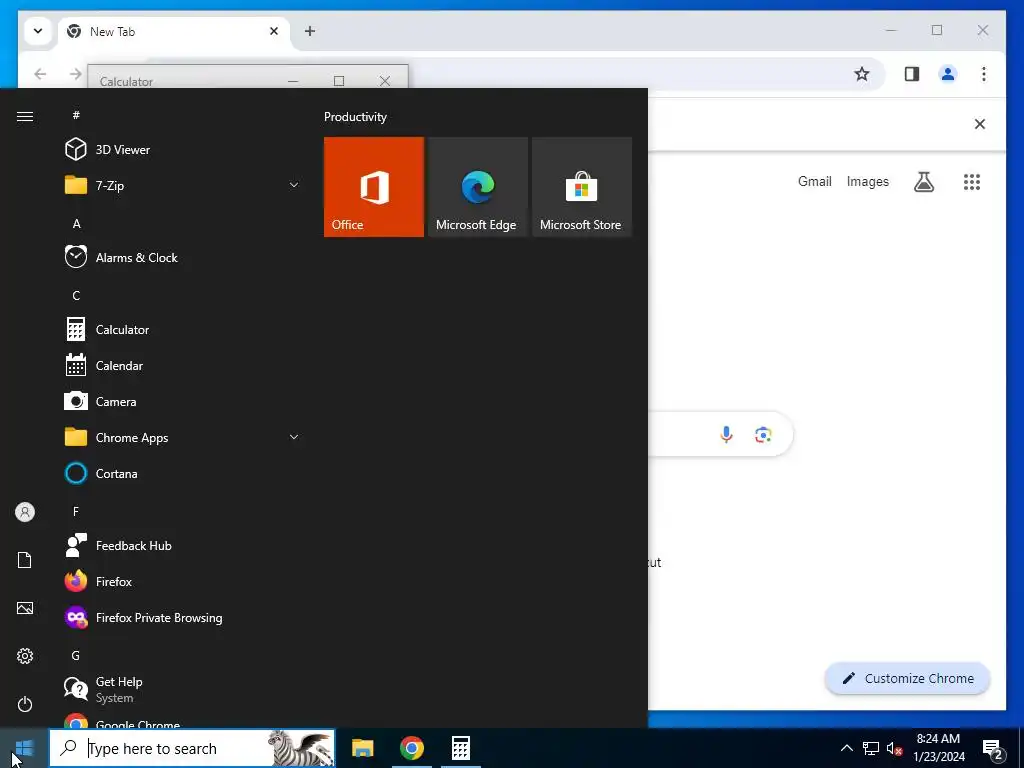1024x768 pixels.
Task: Click the Productivity group heading
Action: coord(355,117)
